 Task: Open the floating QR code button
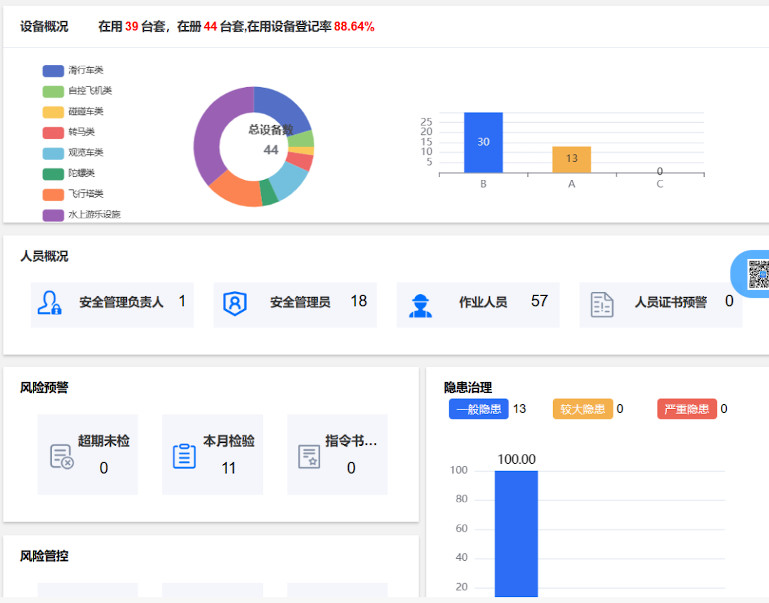pyautogui.click(x=750, y=274)
